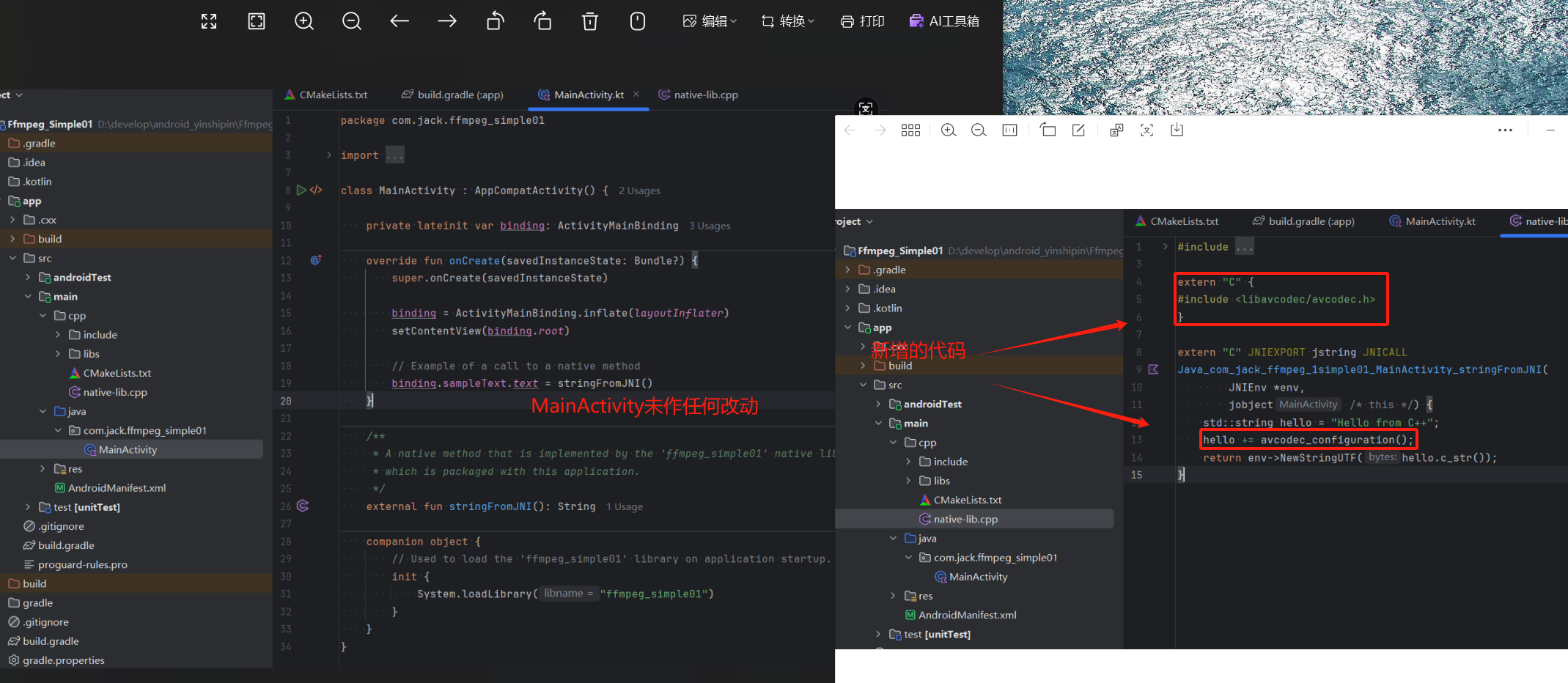Open thumbnail grid view in white viewer toolbar
This screenshot has height=683, width=1568.
[910, 130]
